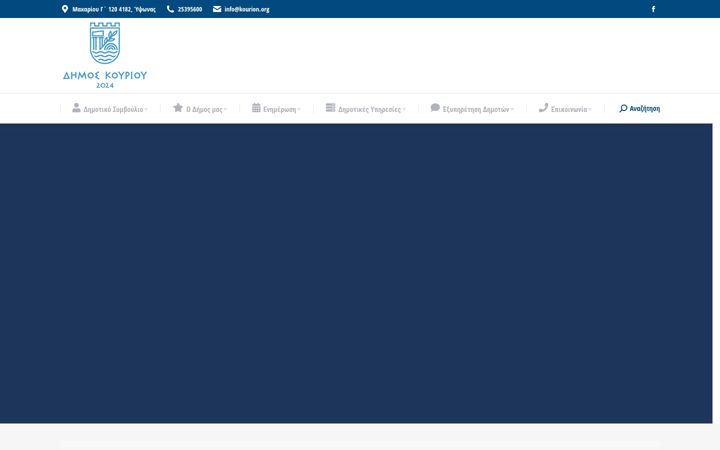This screenshot has width=720, height=450.
Task: Click the speech bubble icon beside Εξυπηρέτηση Δημοτών
Action: tap(435, 108)
